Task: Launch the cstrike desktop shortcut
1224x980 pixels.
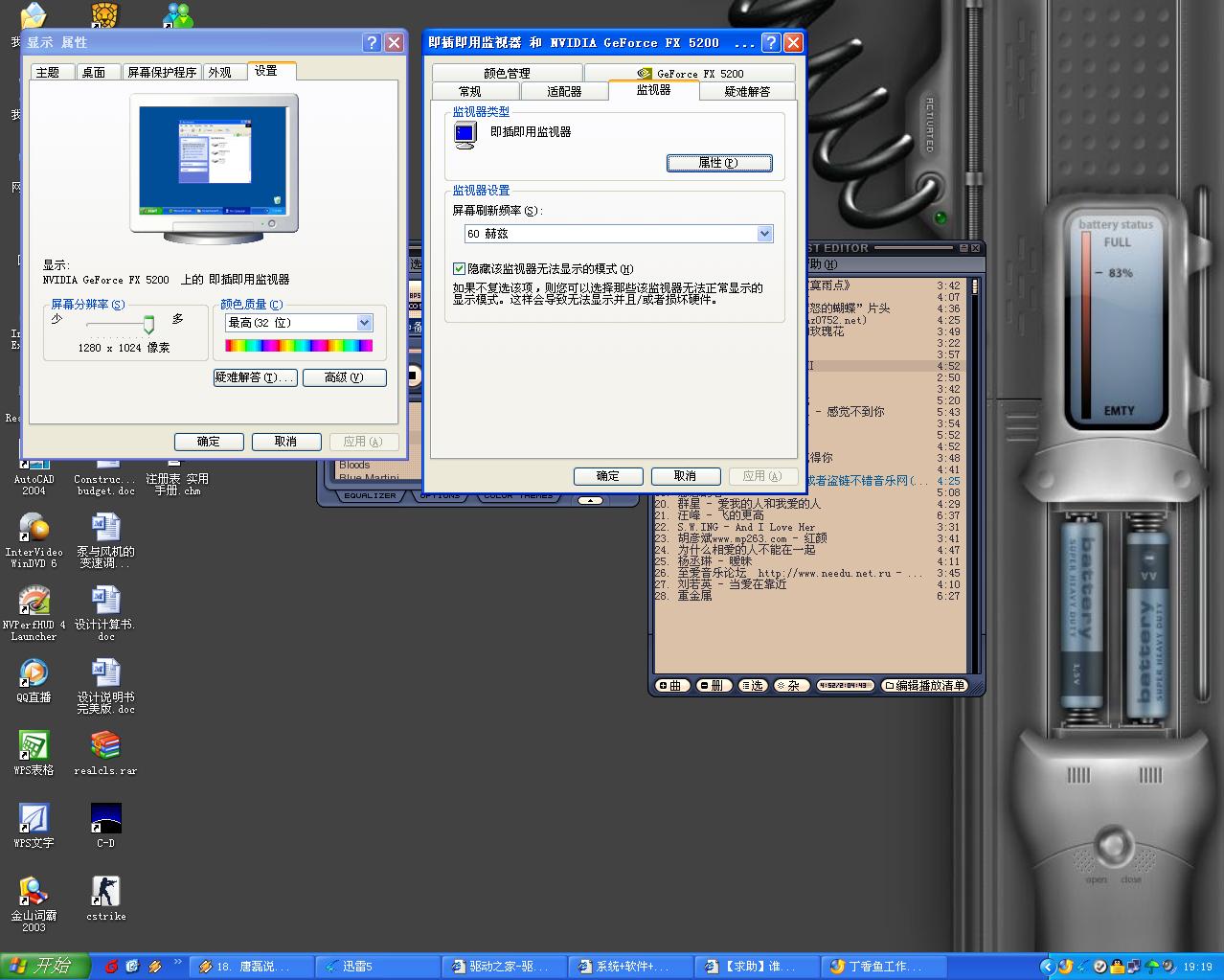Action: (x=105, y=892)
